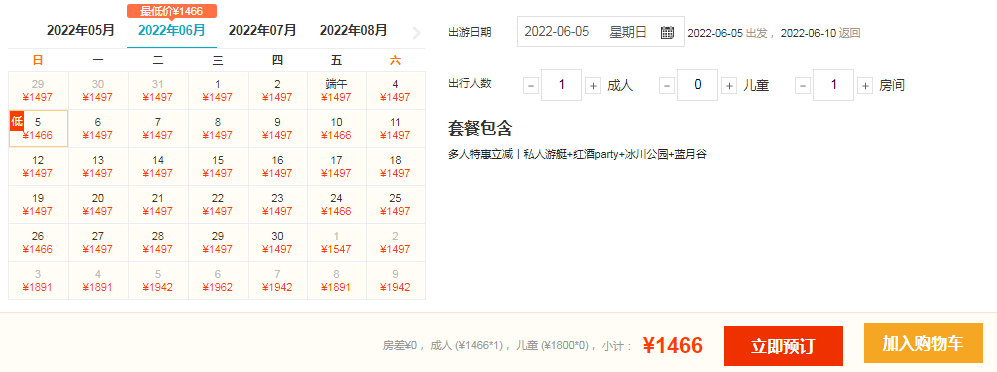Select July 1 priced ¥1547
This screenshot has width=997, height=372.
pos(336,242)
